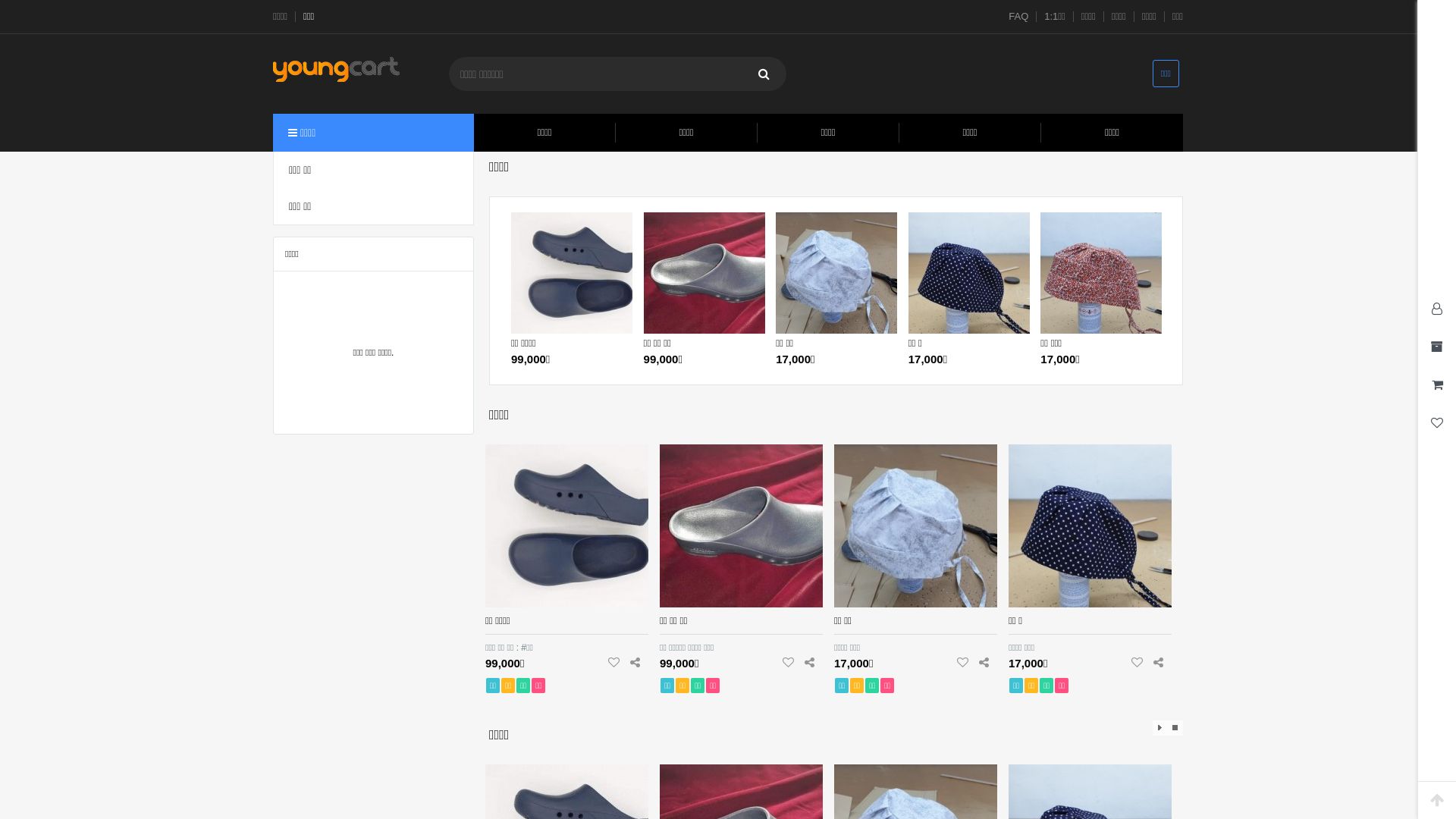Click the 99,000 price under large silver clog
This screenshot has width=1456, height=819.
pos(679,664)
